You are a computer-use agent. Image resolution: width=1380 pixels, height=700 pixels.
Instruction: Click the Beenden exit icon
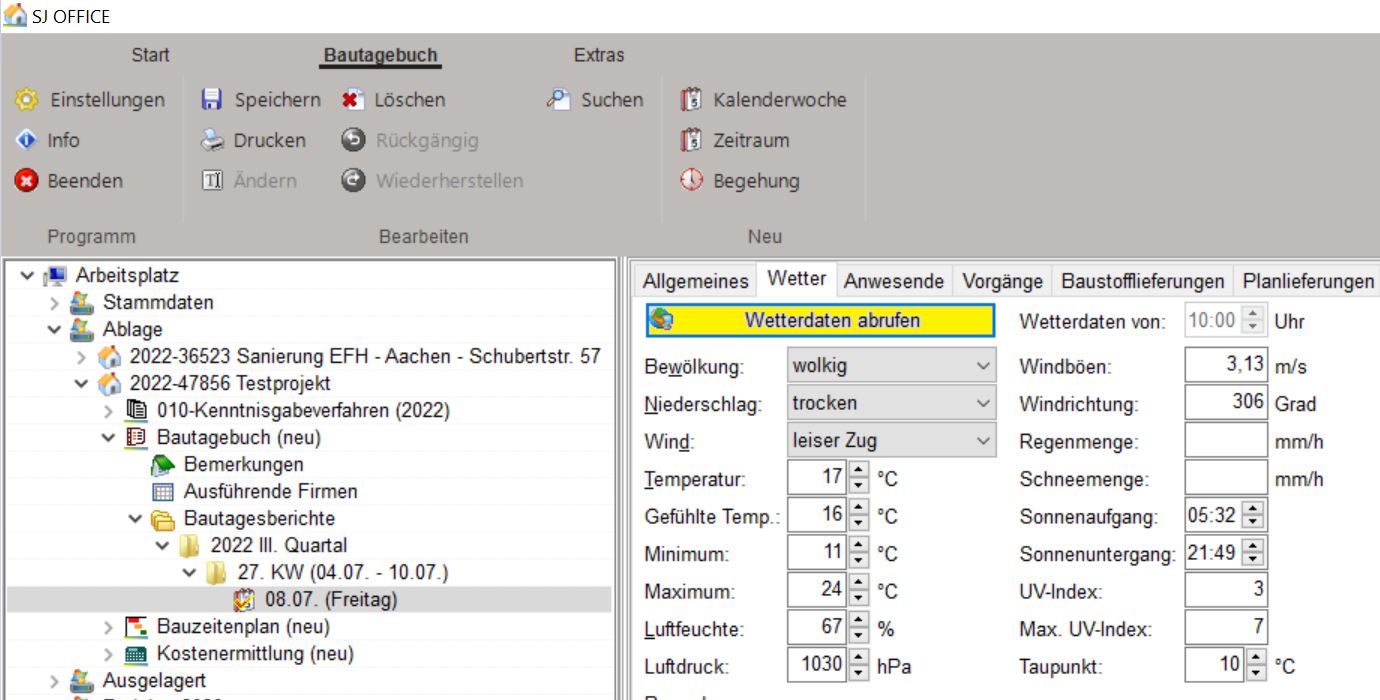tap(26, 181)
